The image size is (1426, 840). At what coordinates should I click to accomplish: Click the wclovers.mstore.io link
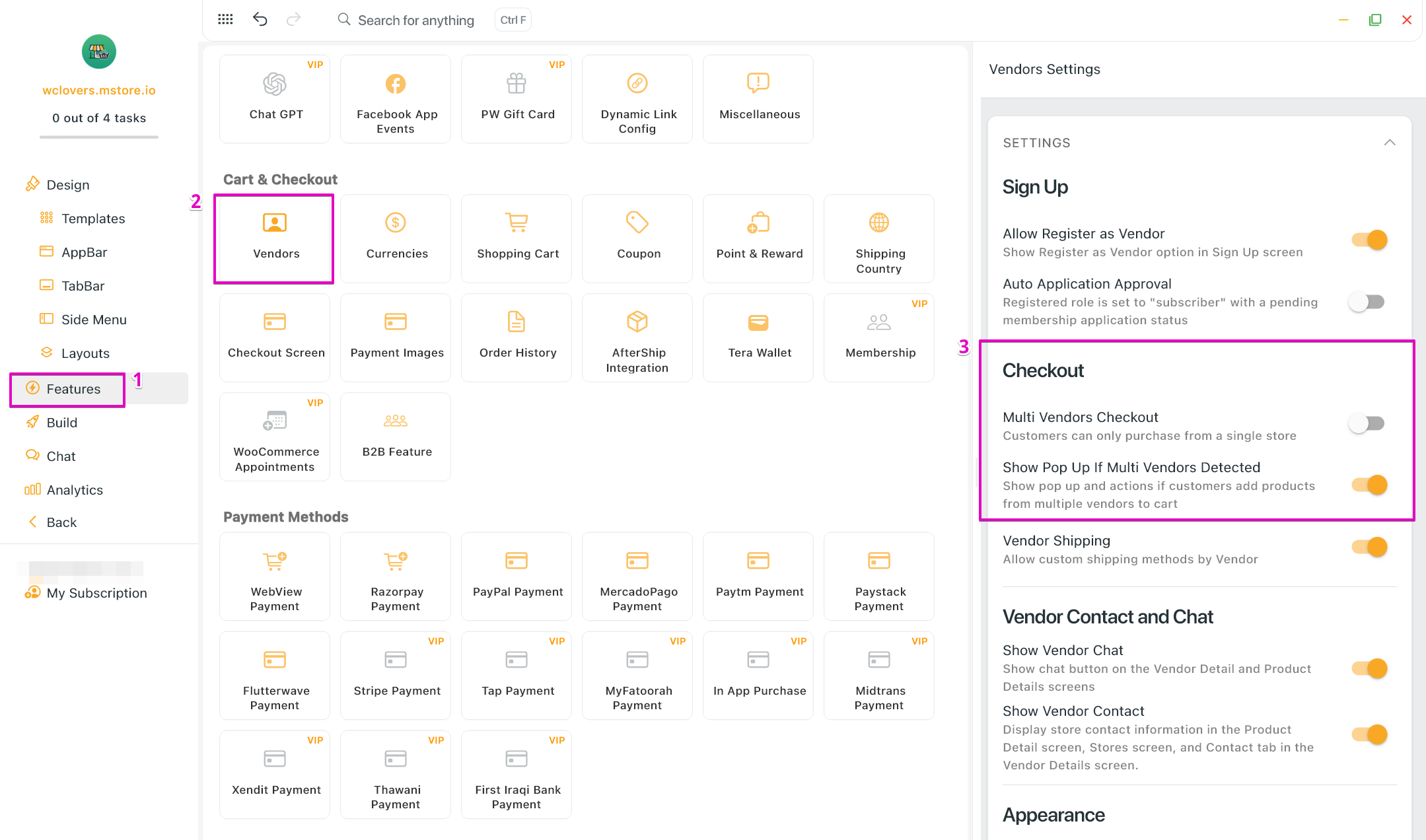click(x=99, y=90)
